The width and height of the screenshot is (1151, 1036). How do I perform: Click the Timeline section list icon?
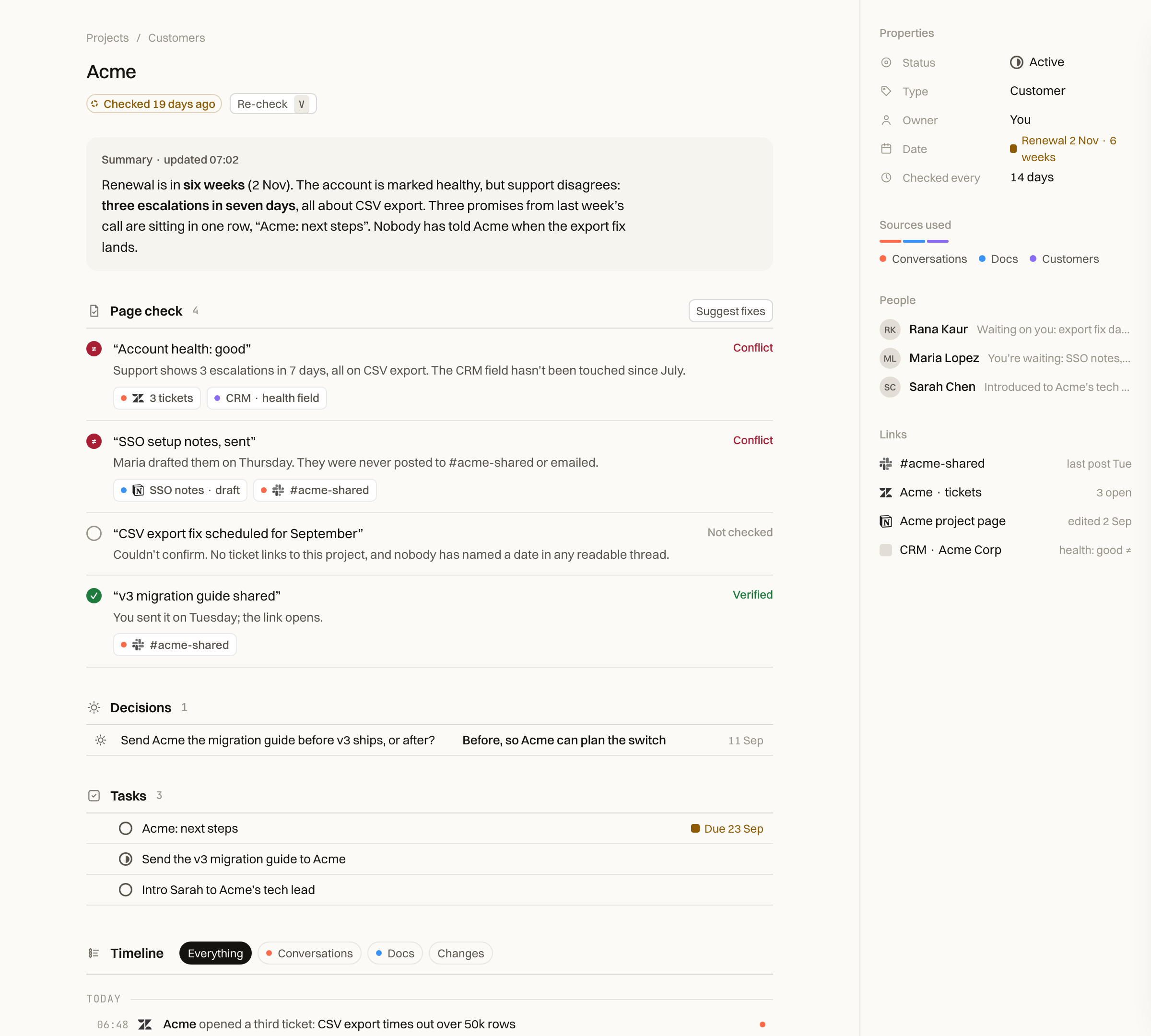[x=94, y=953]
